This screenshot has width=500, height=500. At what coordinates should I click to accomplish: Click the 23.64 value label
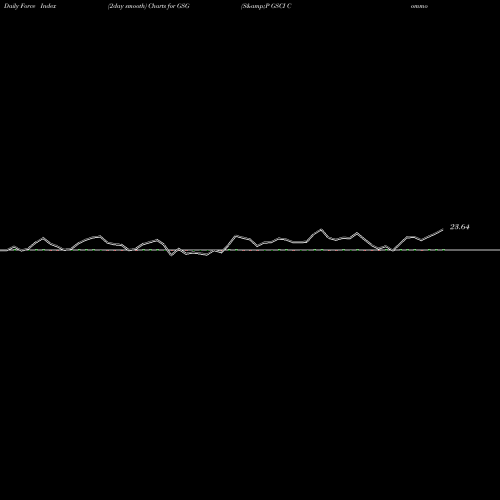click(460, 227)
